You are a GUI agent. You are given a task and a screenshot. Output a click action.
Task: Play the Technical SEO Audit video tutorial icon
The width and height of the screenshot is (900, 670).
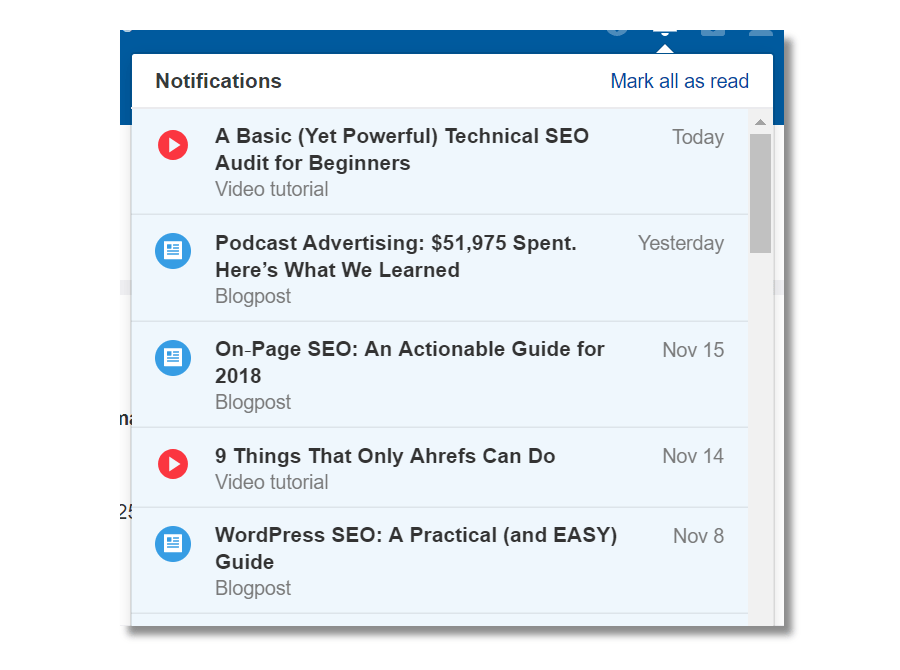[x=173, y=145]
